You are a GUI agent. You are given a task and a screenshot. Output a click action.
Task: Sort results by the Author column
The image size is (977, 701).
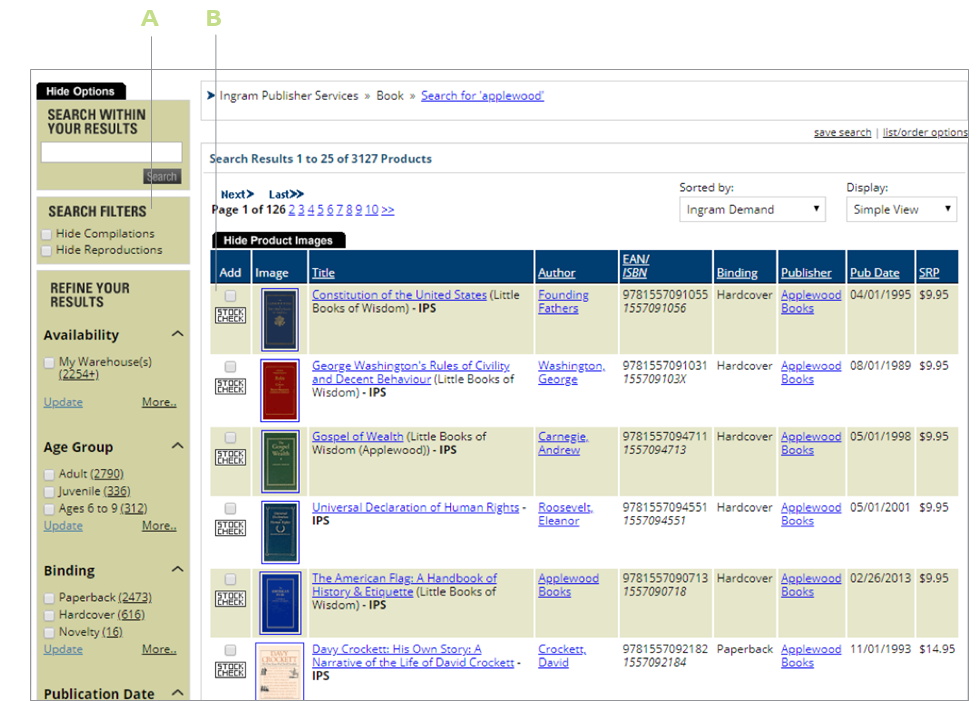556,273
